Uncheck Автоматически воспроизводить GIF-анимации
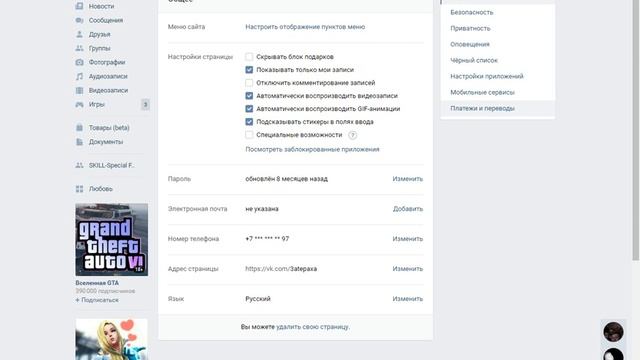Screen dimensions: 640x360 click(x=249, y=109)
